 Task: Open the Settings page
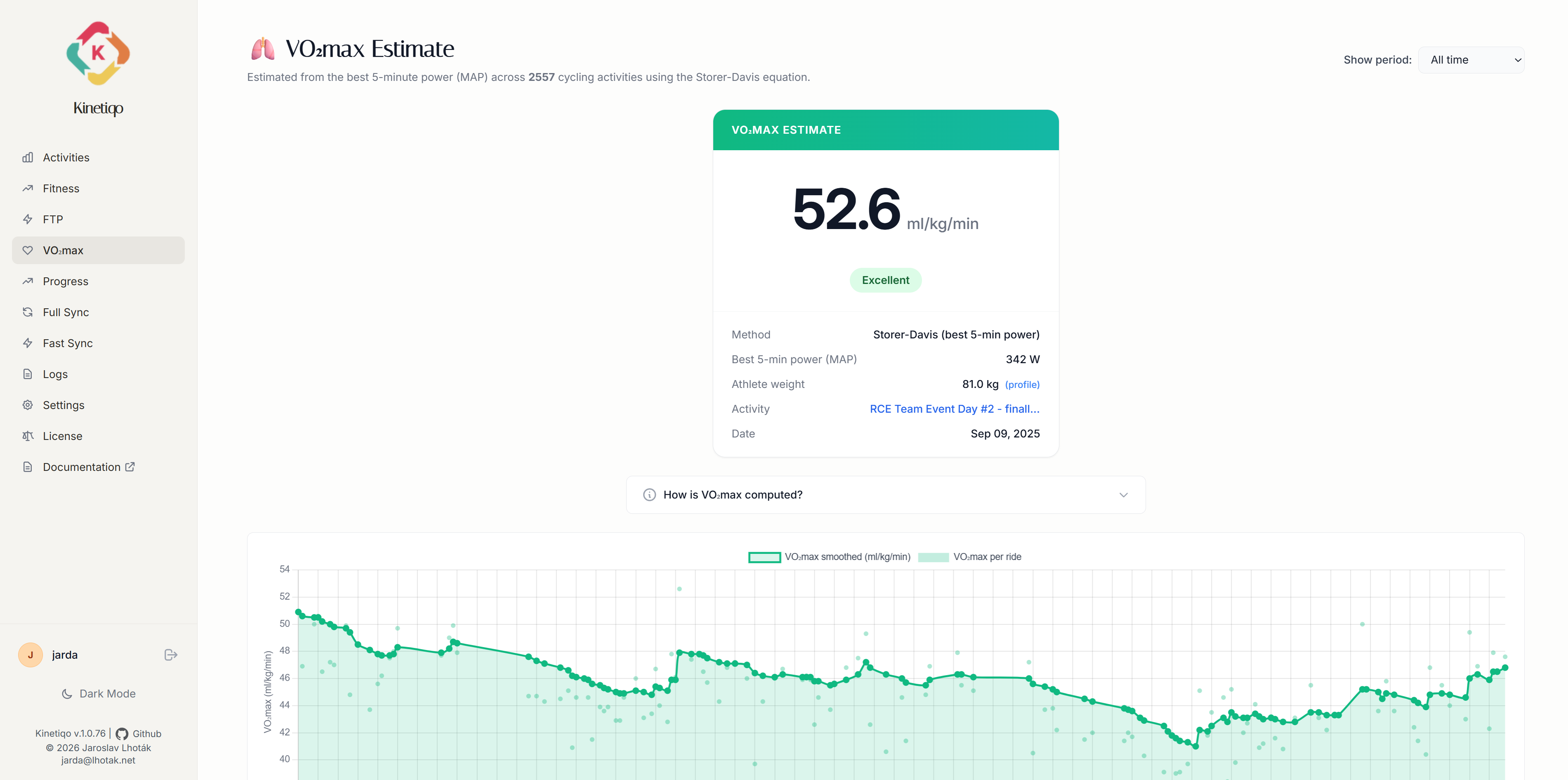[x=98, y=405]
